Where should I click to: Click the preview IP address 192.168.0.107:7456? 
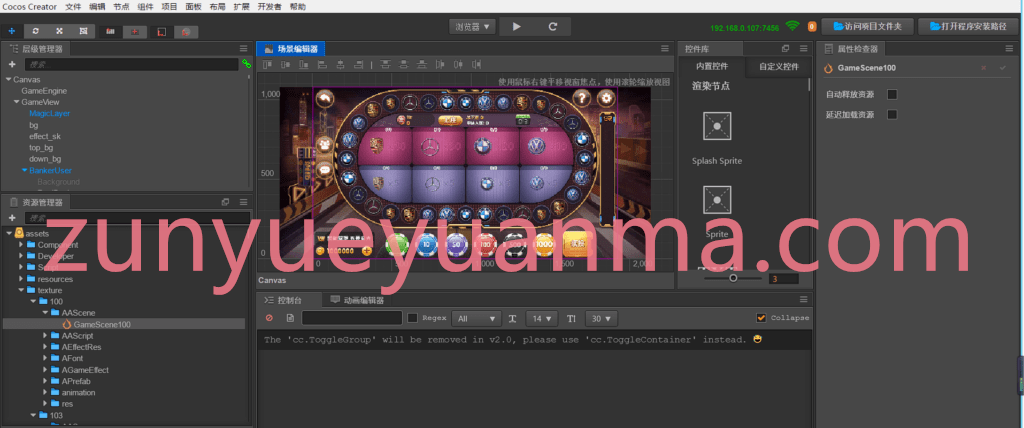(x=744, y=27)
